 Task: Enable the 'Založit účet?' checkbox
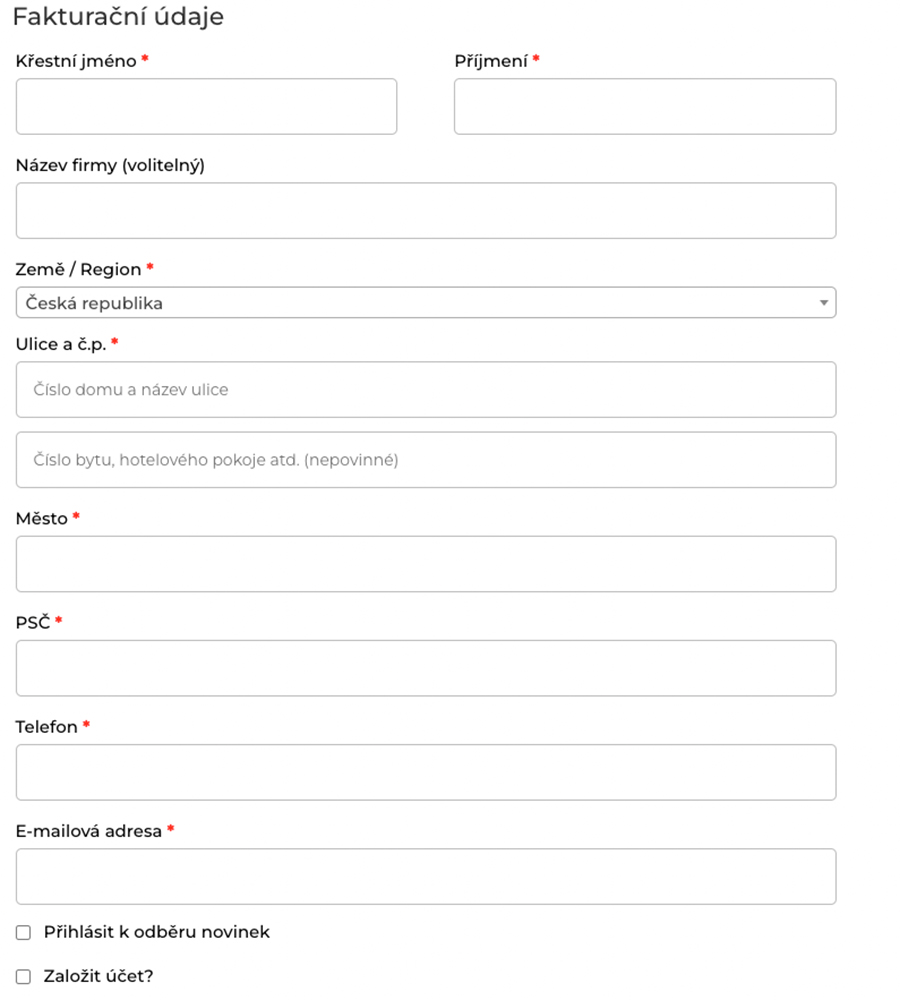coord(23,976)
